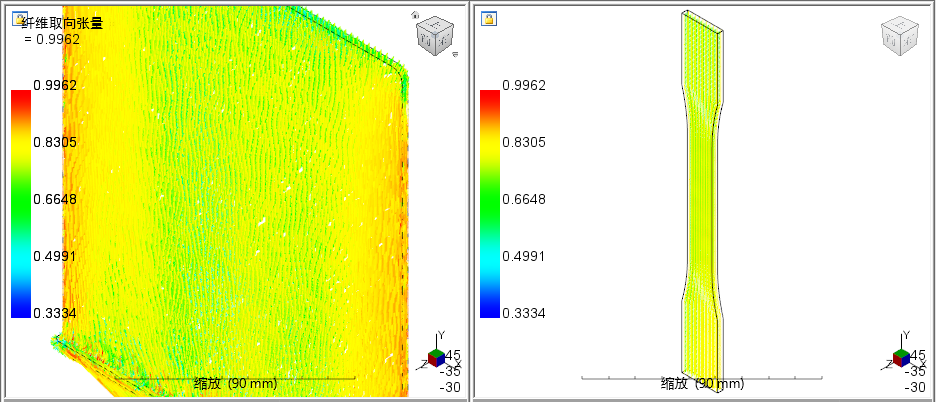Click legend value '0.8305' in right viewport
936x402 pixels.
point(524,142)
